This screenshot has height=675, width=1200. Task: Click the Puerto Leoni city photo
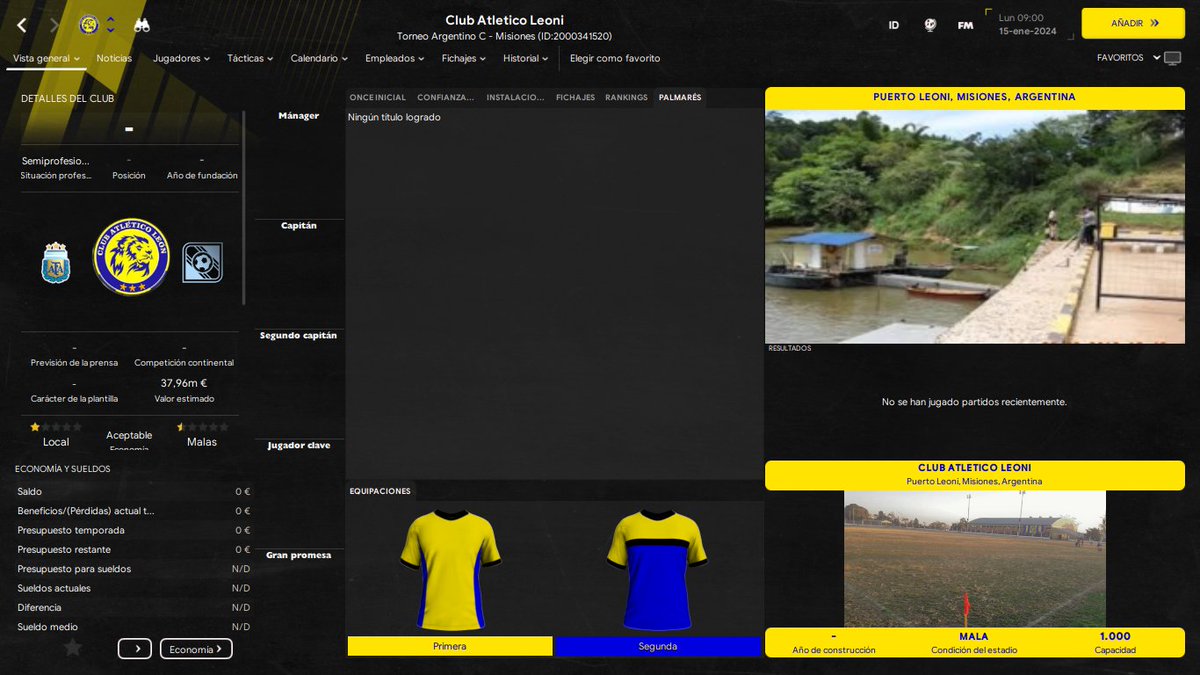click(x=975, y=226)
